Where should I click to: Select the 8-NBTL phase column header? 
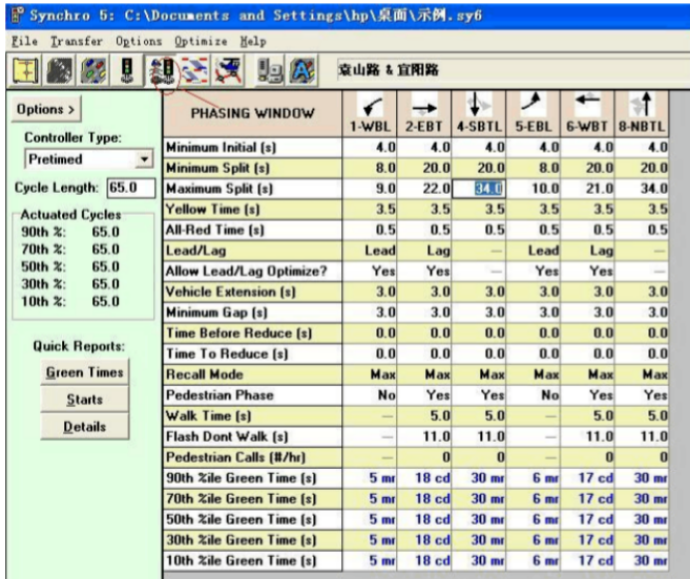642,114
